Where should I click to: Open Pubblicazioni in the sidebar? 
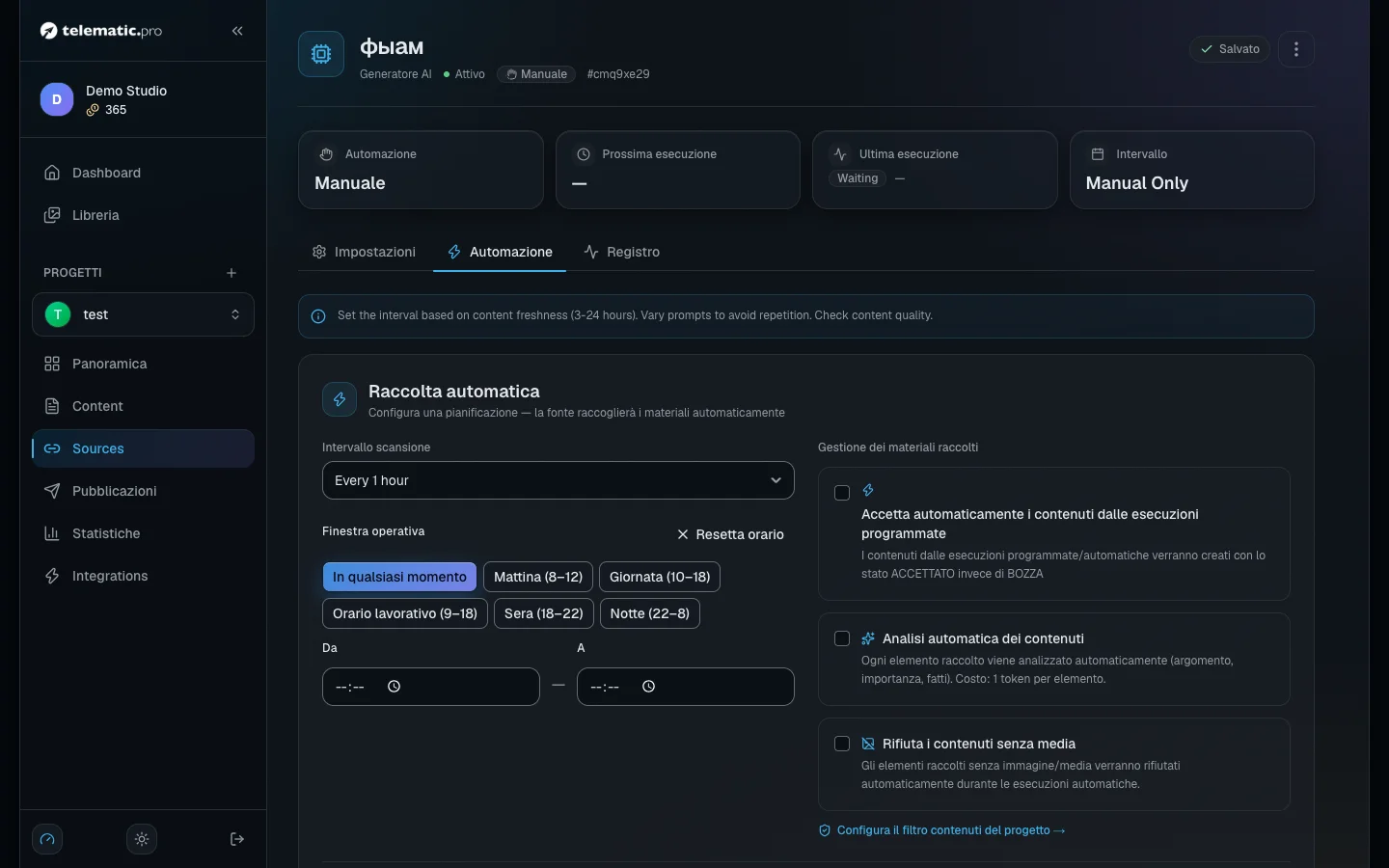pyautogui.click(x=143, y=491)
